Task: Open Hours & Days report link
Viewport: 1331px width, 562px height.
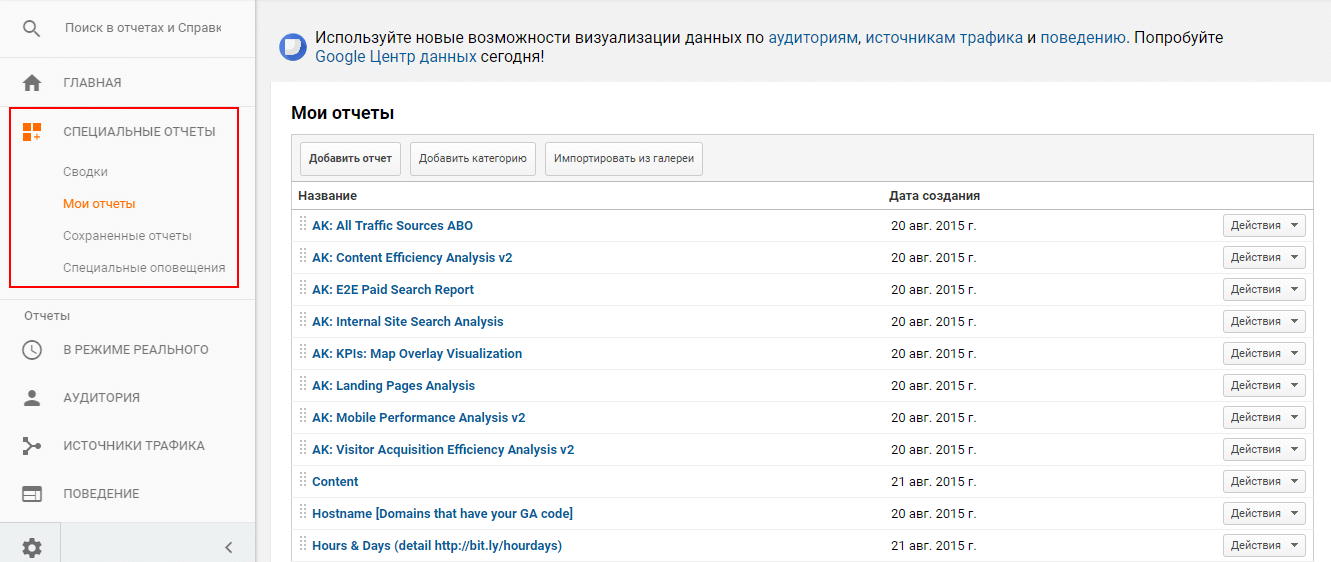Action: click(437, 546)
